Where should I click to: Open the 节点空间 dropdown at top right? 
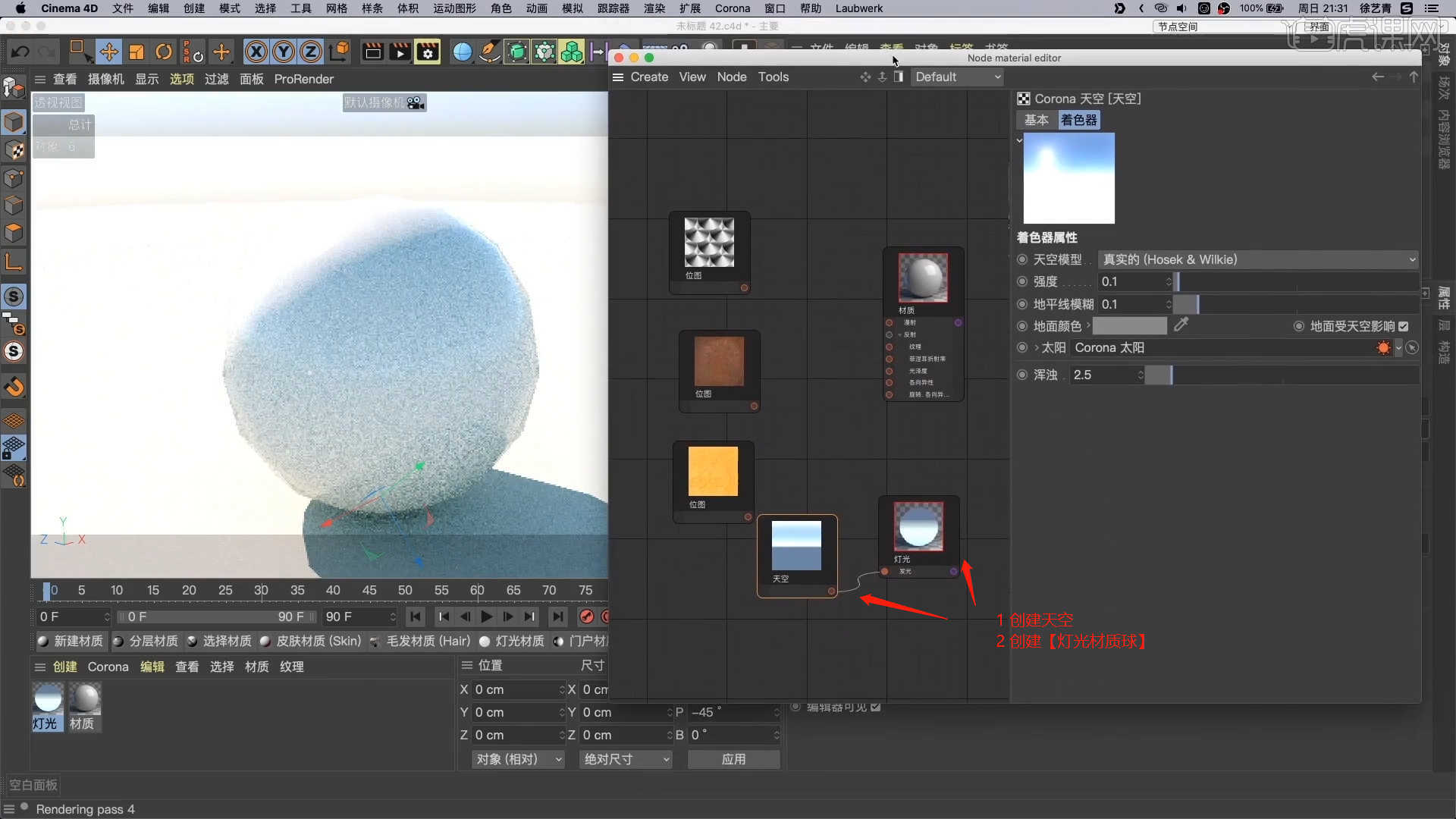(1224, 27)
